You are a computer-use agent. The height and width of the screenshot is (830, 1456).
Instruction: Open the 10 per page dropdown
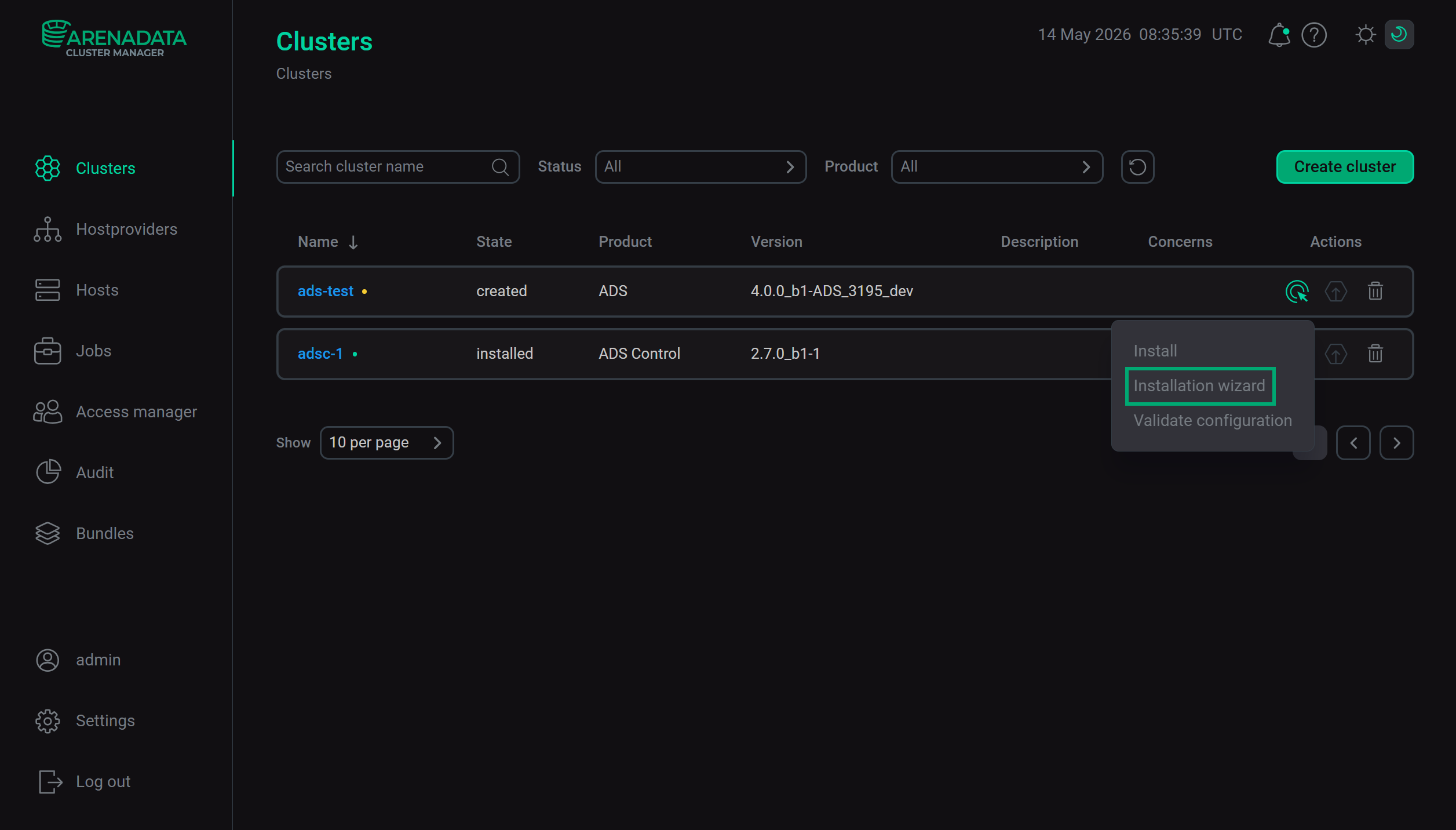point(386,443)
